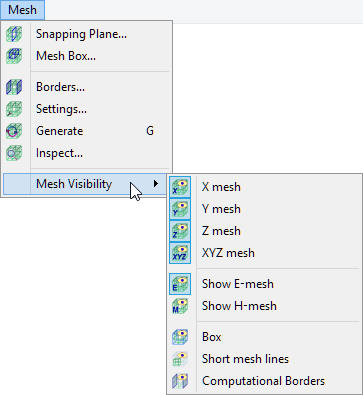The width and height of the screenshot is (363, 395).
Task: Click the Borders icon
Action: tap(14, 87)
